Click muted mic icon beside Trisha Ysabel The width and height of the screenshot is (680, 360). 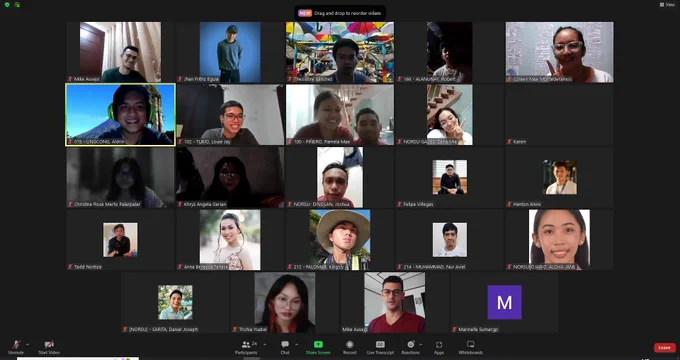pos(235,329)
